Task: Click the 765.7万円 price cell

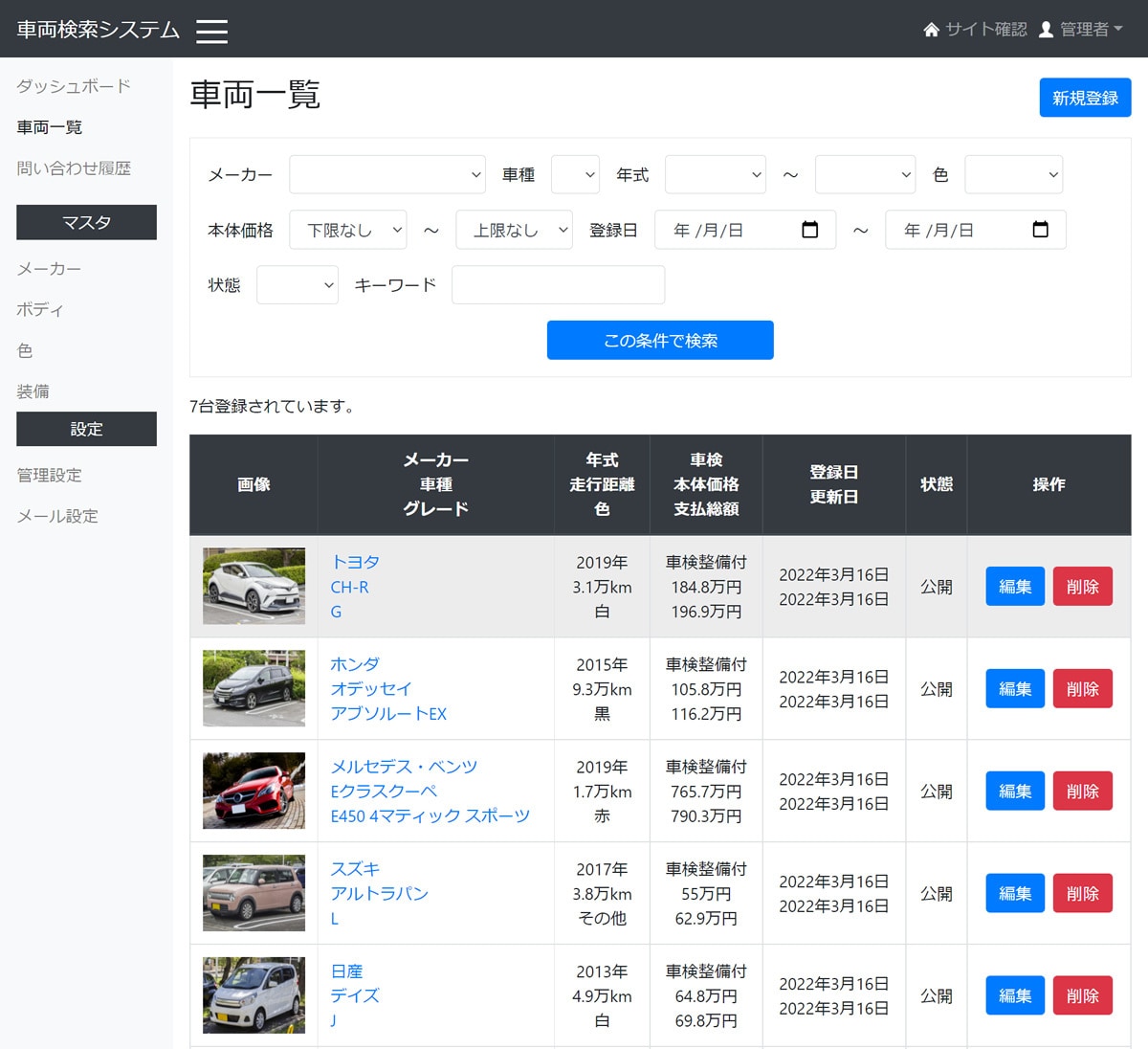Action: (x=706, y=792)
